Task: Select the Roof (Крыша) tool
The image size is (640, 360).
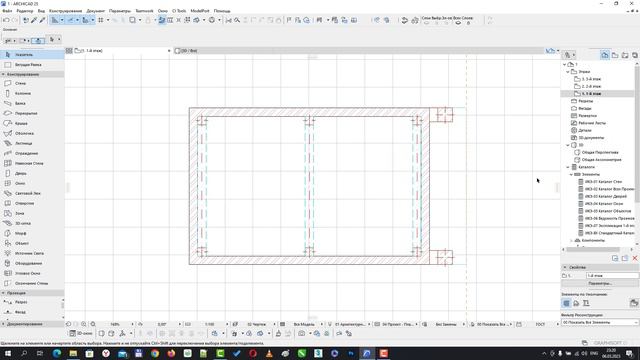Action: click(20, 123)
